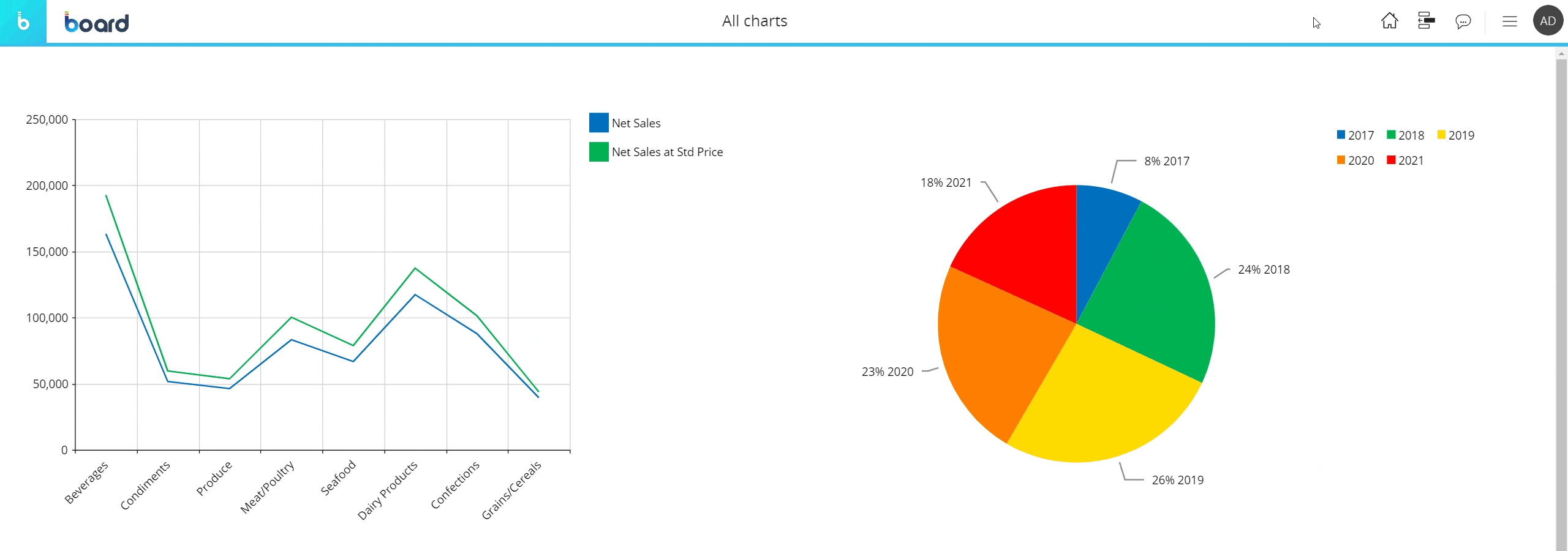
Task: Click the scrollbar up arrow
Action: [x=1561, y=54]
